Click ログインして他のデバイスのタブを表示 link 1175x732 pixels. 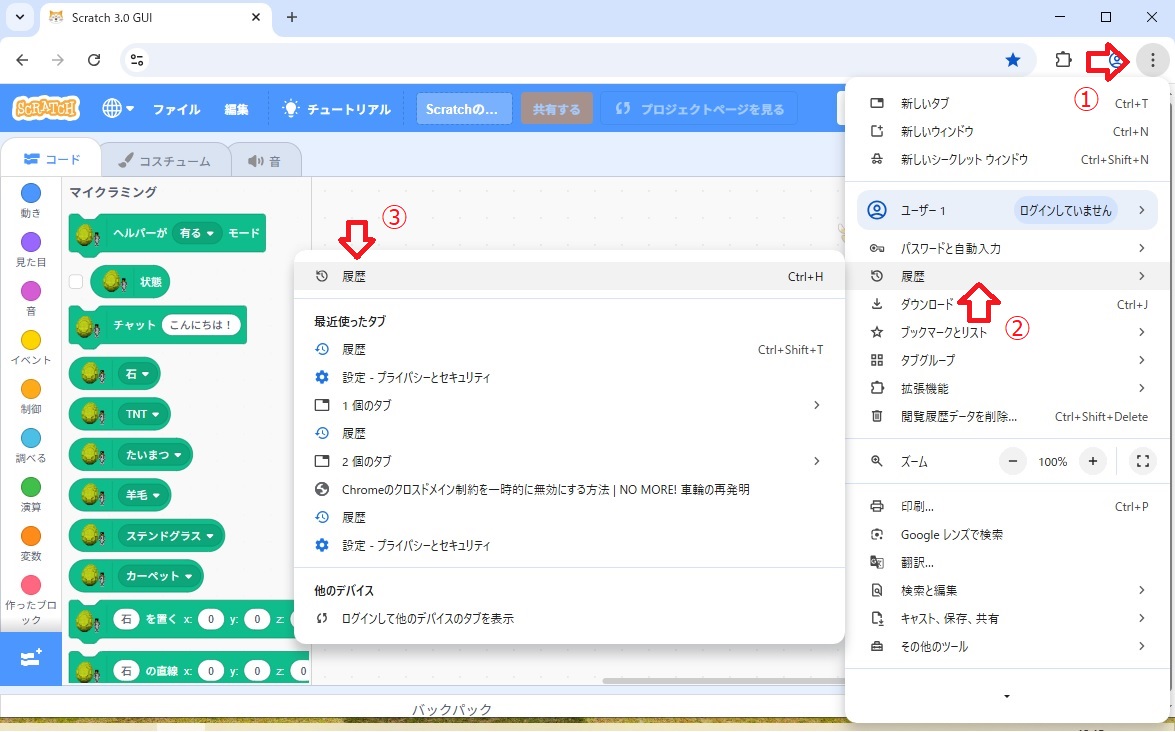point(427,619)
